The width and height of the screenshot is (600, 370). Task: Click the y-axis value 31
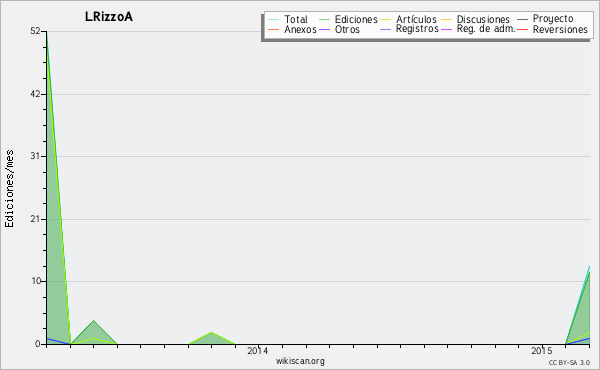[35, 156]
